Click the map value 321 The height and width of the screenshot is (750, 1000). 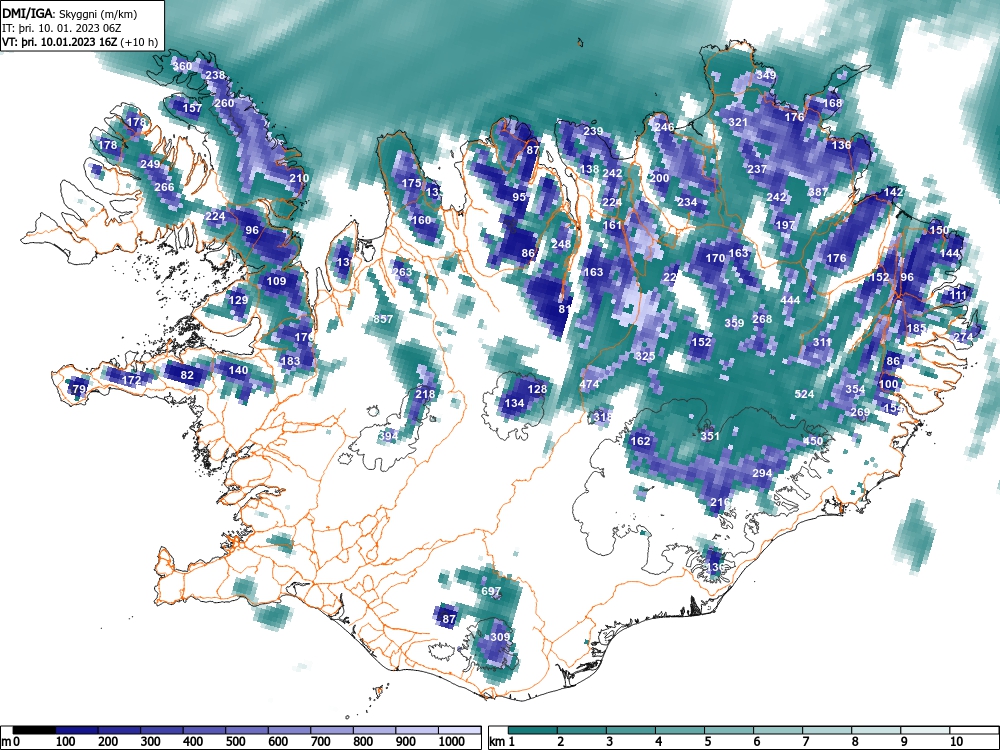tap(737, 122)
